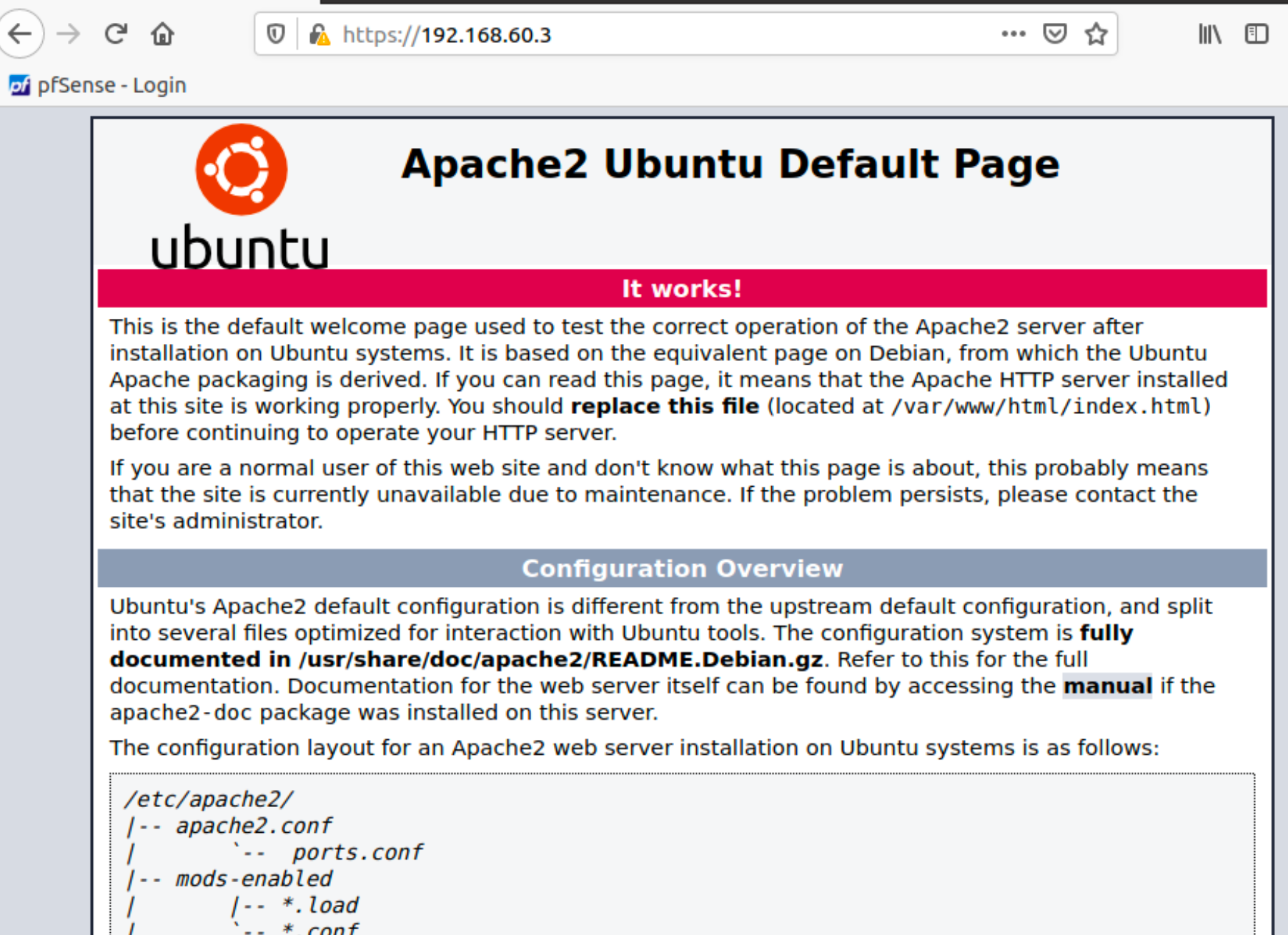This screenshot has width=1288, height=935.
Task: Click the mods-enabled tree entry
Action: (x=254, y=879)
